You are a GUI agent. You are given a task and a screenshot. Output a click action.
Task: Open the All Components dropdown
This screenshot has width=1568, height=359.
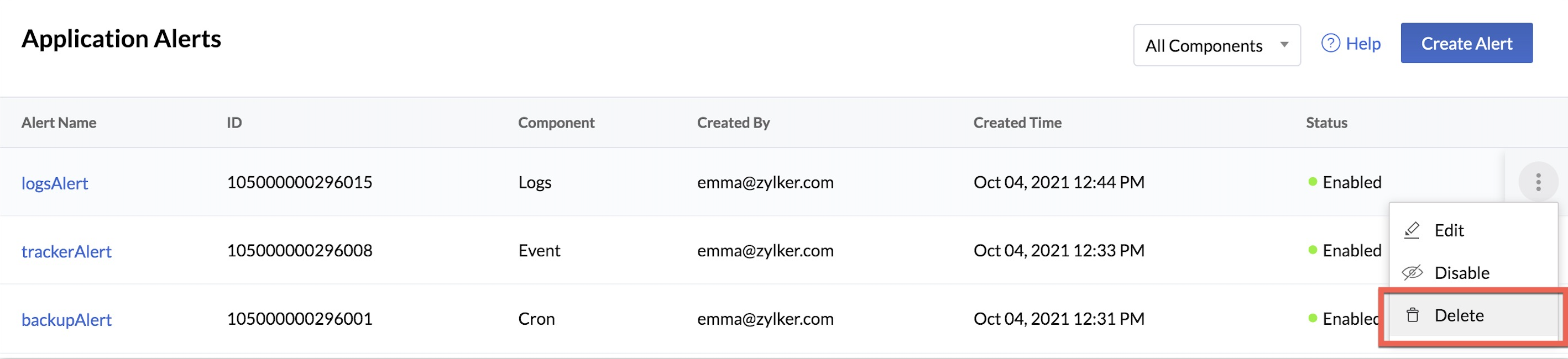[1216, 46]
